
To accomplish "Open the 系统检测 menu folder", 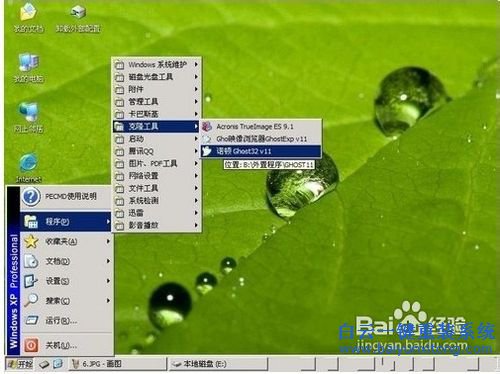I will tap(156, 200).
